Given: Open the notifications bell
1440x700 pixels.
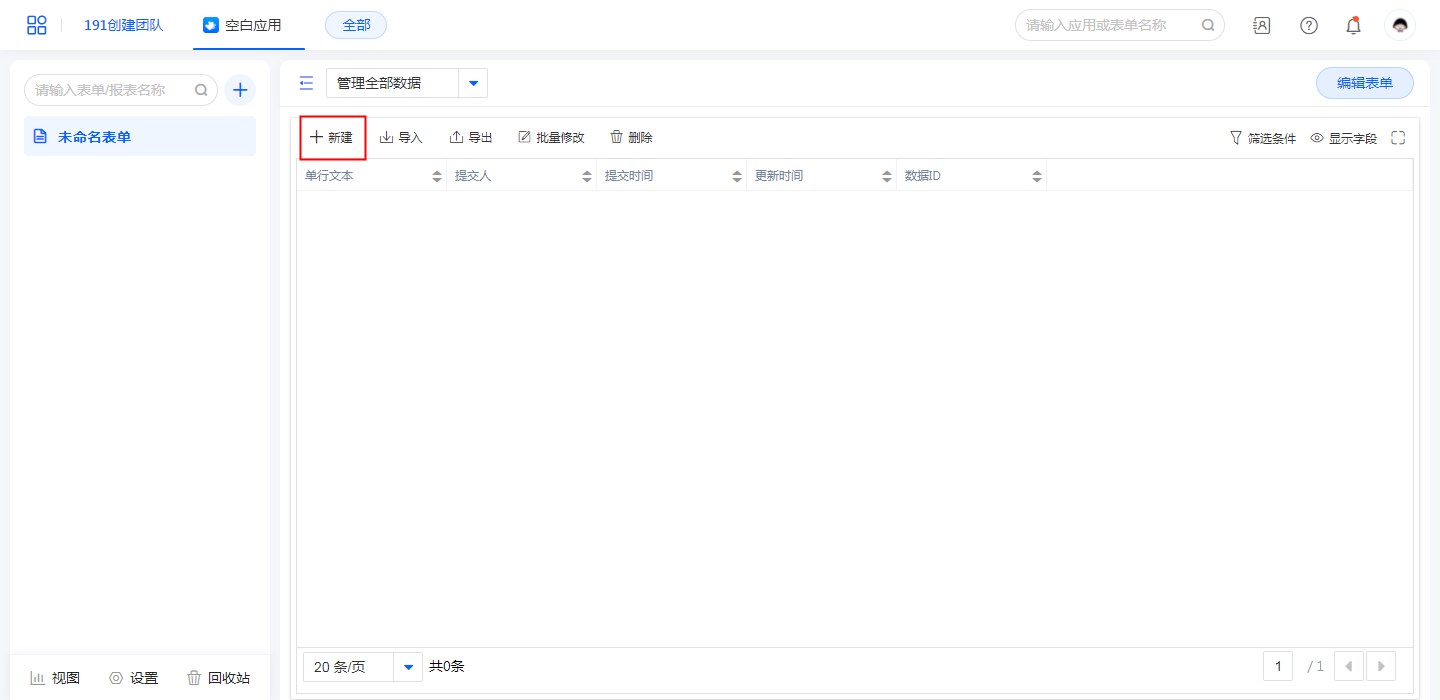Looking at the screenshot, I should (x=1353, y=26).
